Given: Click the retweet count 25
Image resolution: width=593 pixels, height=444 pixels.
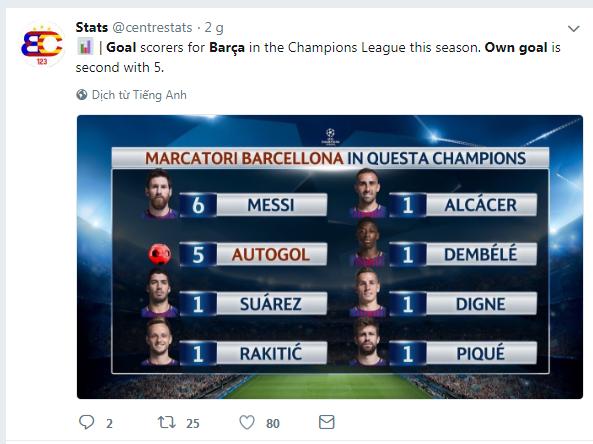Looking at the screenshot, I should click(x=192, y=423).
